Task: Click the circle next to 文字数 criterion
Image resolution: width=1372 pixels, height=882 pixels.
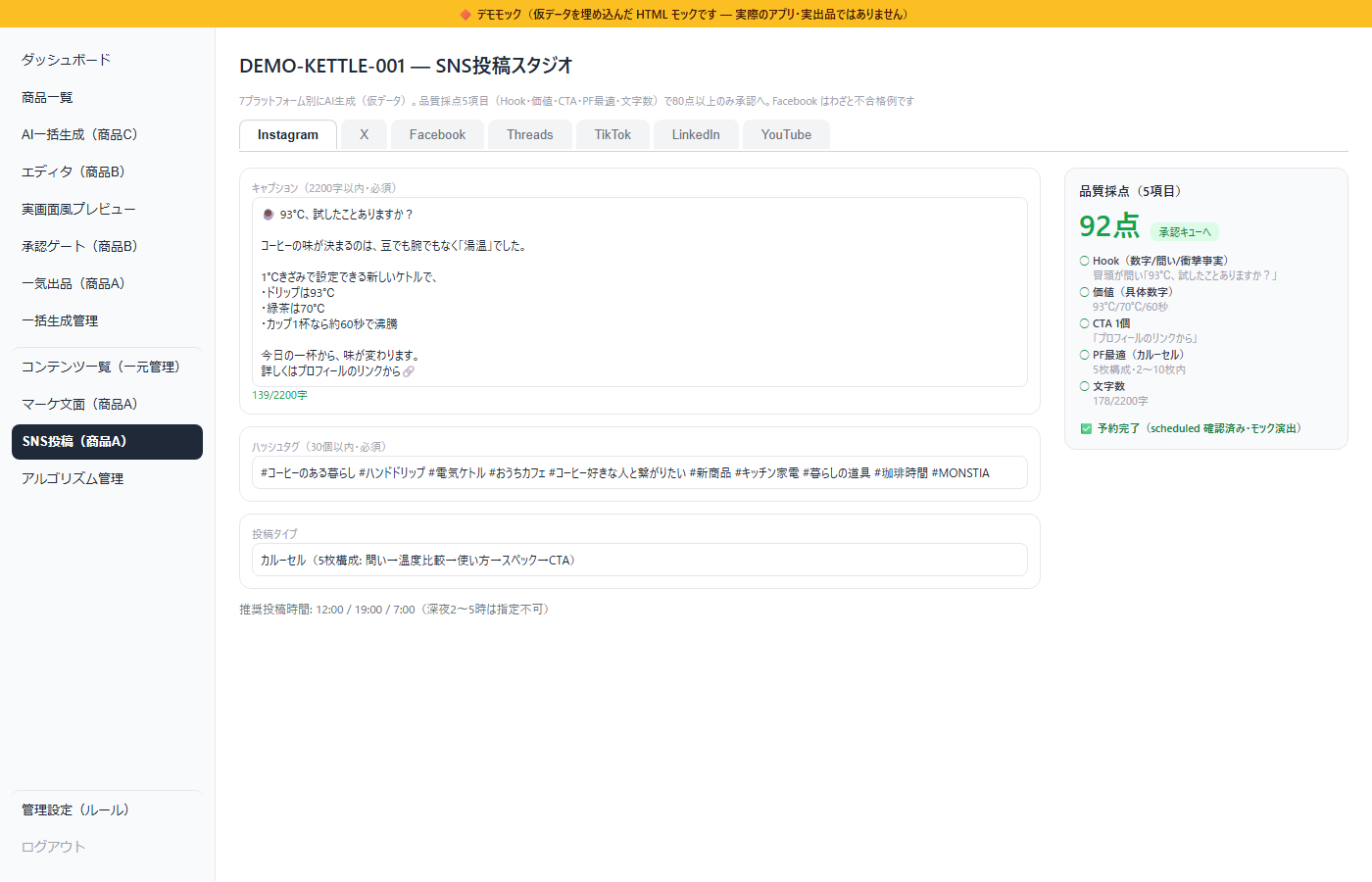Action: point(1085,386)
